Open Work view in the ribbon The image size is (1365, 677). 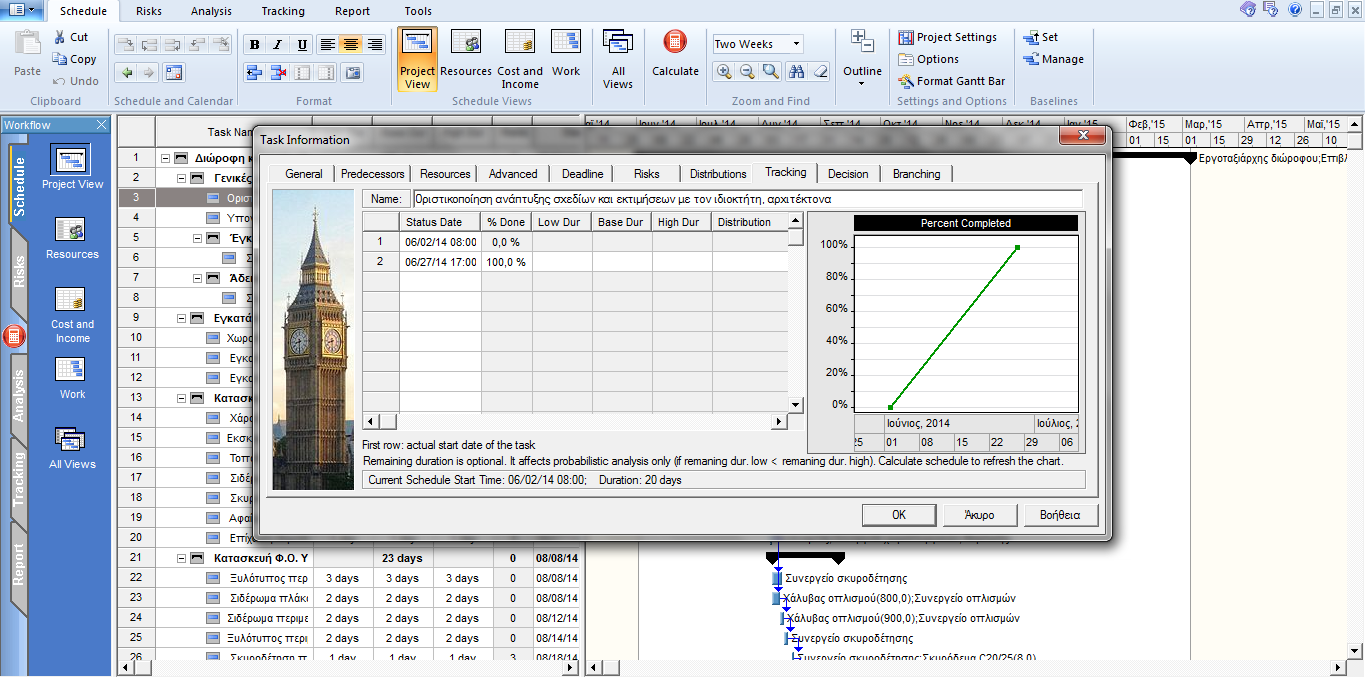[566, 54]
